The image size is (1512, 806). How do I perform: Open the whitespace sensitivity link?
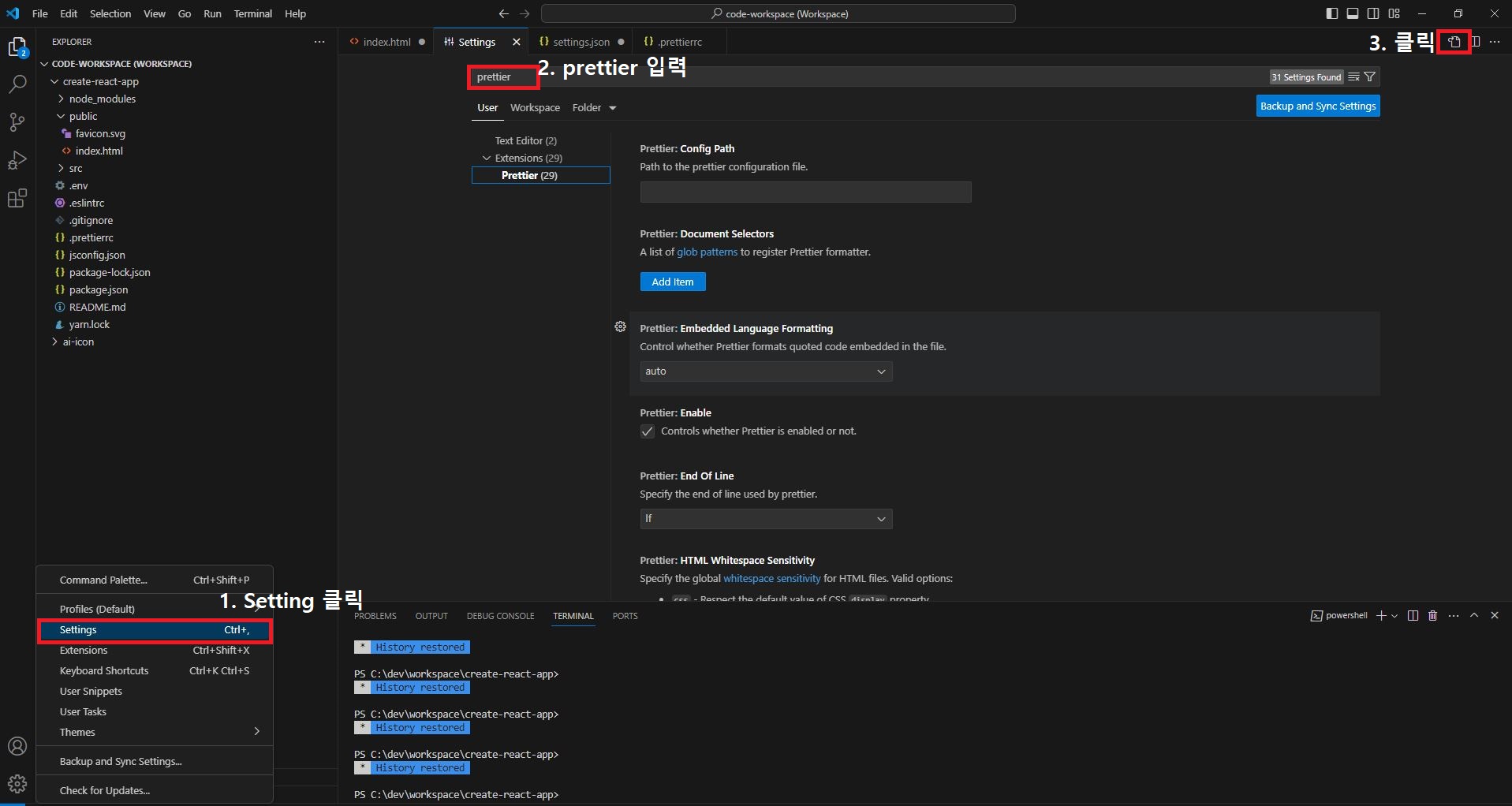(771, 579)
